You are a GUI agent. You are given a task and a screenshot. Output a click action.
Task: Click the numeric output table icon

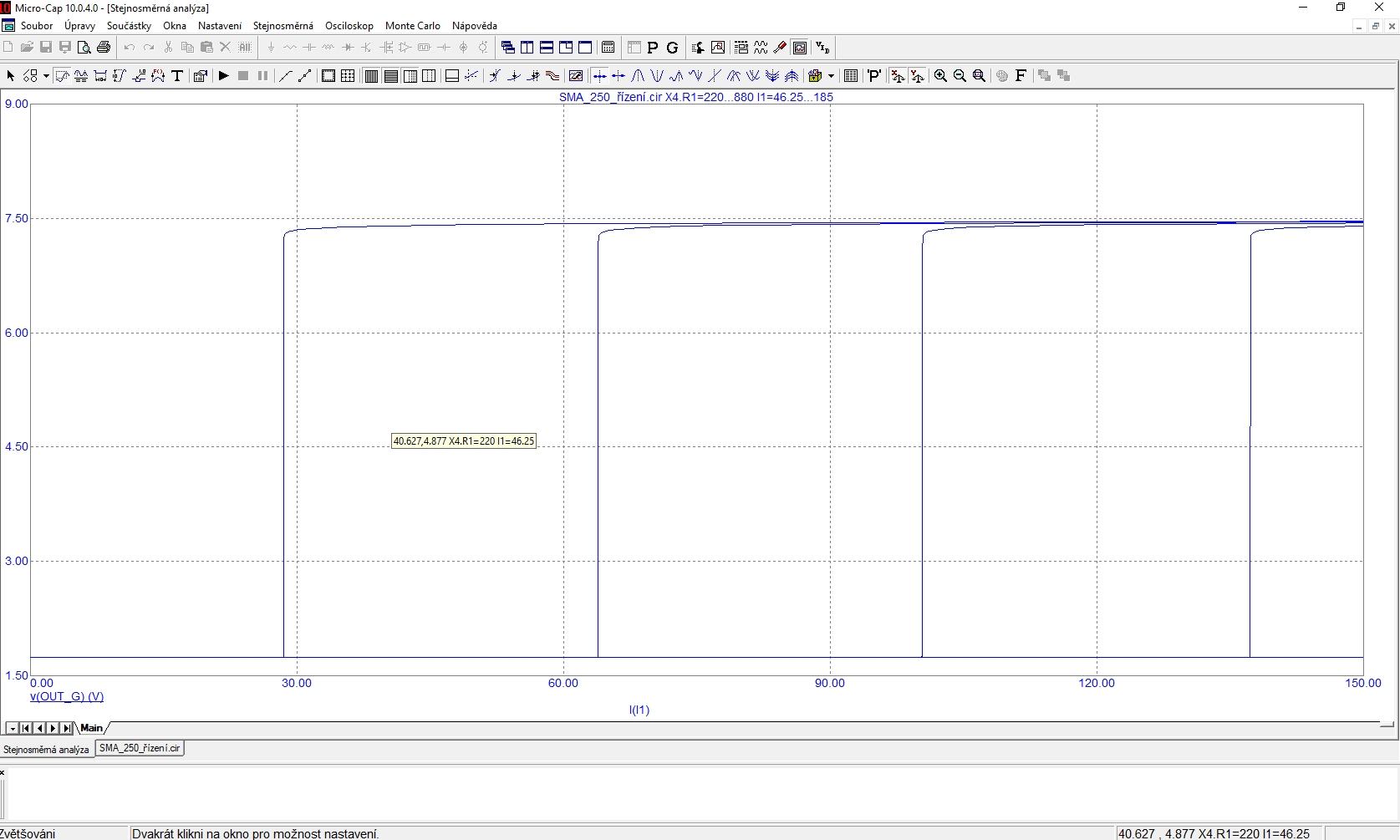pyautogui.click(x=851, y=76)
